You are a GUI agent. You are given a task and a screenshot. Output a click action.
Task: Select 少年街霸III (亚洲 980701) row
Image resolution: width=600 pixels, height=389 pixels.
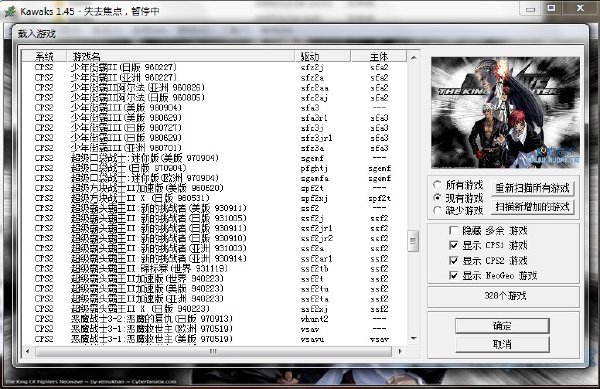coord(214,148)
